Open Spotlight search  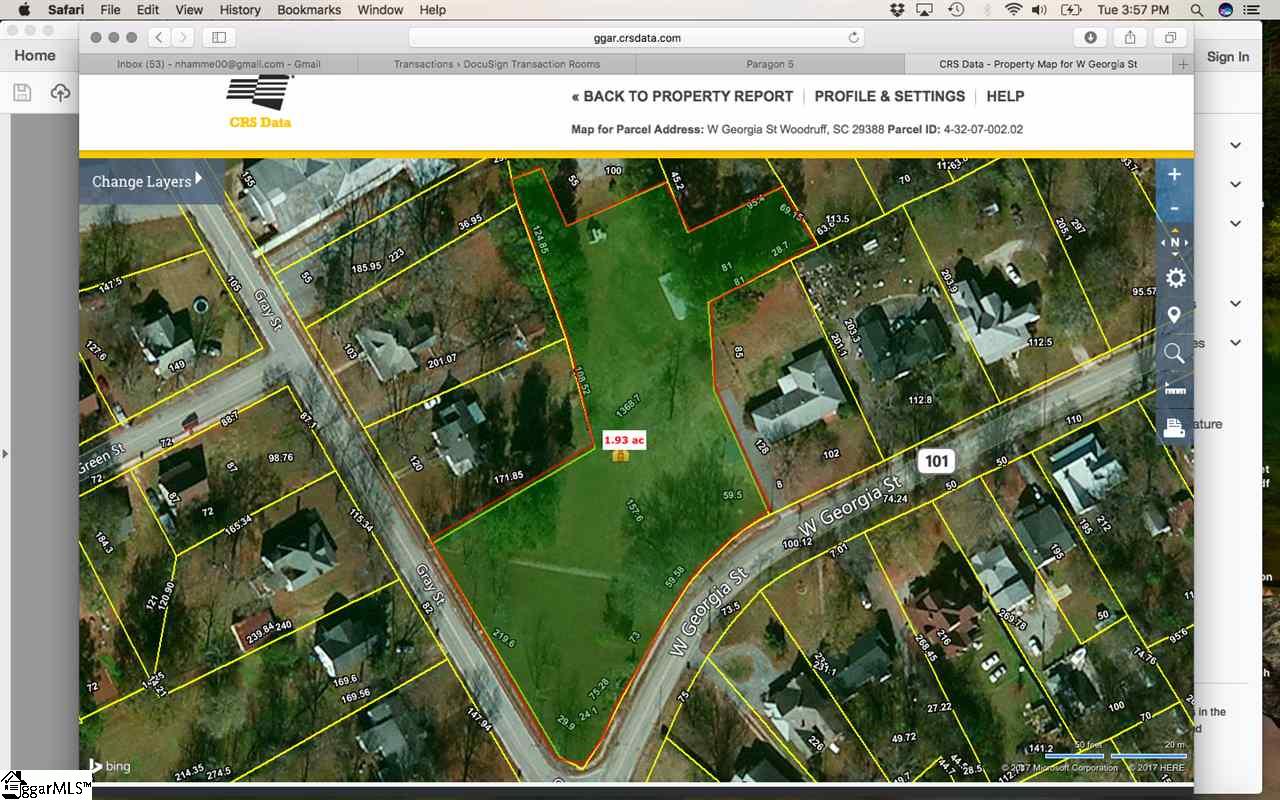[1197, 10]
